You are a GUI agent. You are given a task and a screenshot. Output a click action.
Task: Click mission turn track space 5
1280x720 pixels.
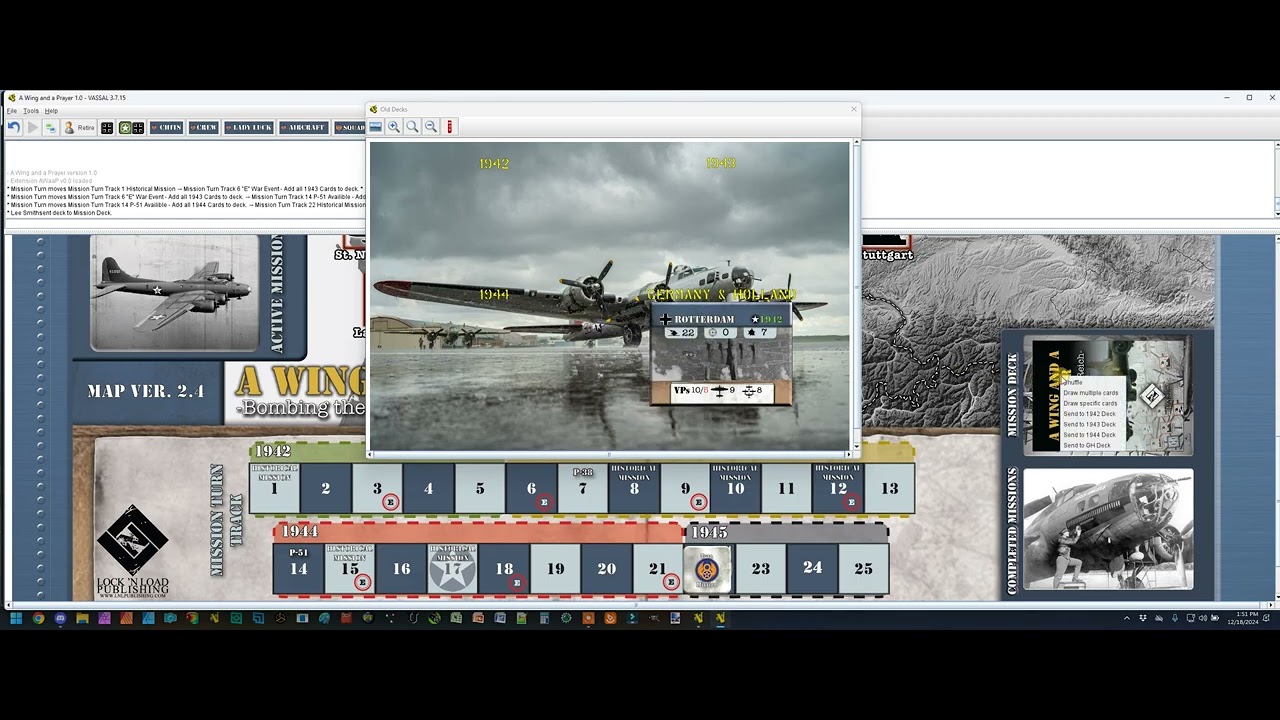tap(480, 488)
